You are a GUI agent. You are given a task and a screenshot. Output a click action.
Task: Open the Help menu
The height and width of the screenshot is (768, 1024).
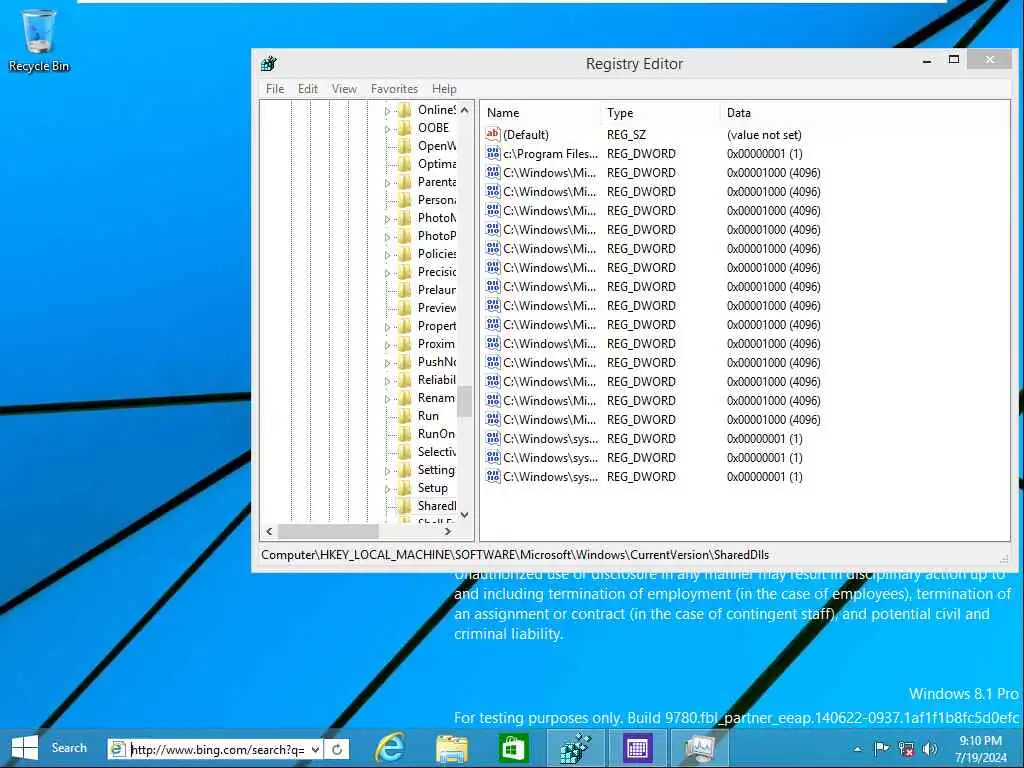444,89
